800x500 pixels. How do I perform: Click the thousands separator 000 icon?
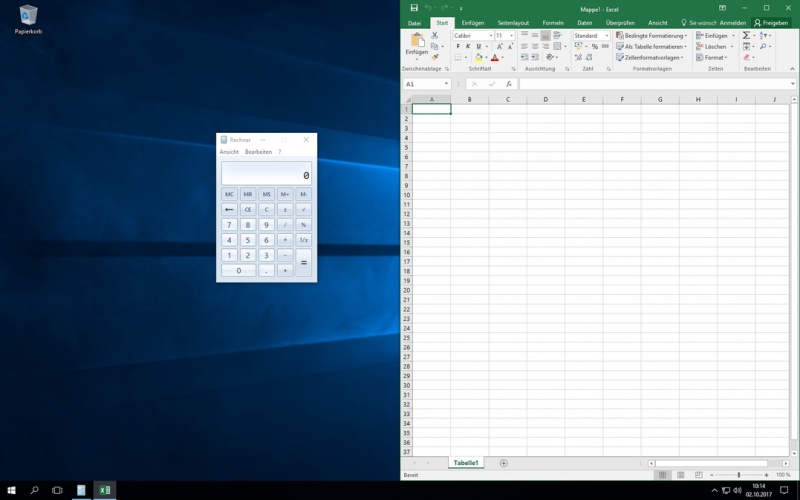point(605,46)
